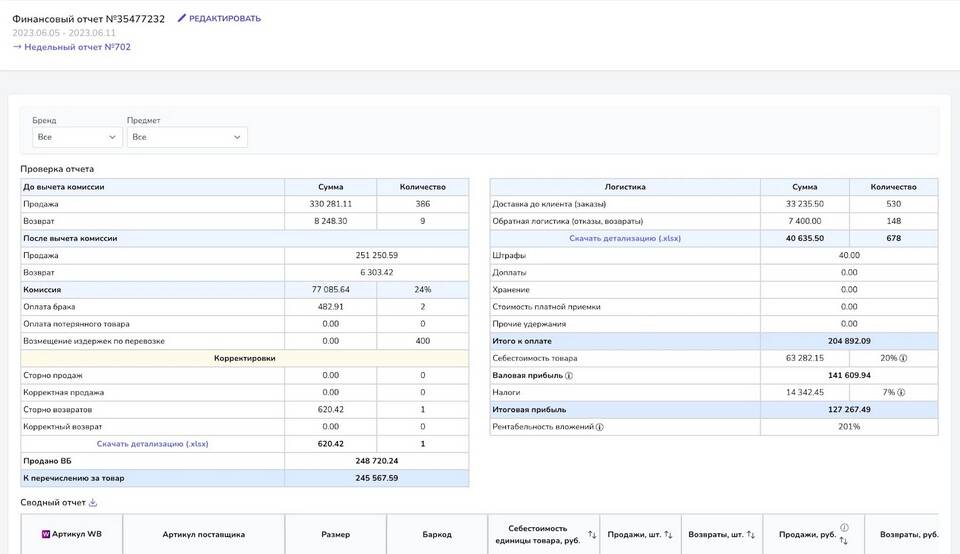Download logistics detail xlsx in Логистика table
960x554 pixels.
pos(624,239)
